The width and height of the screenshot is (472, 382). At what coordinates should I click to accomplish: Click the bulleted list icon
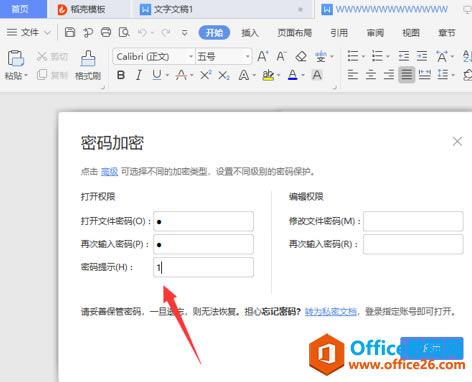click(353, 56)
